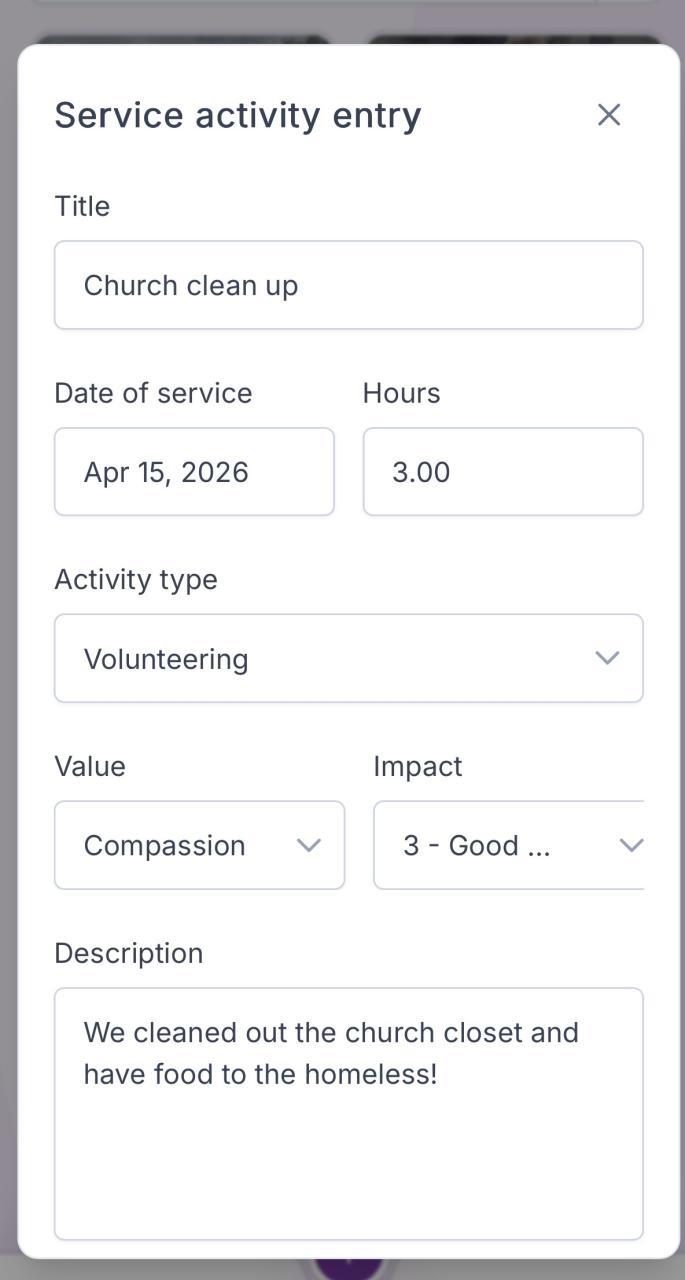Click the "Impact" field label
The height and width of the screenshot is (1280, 685).
tap(417, 766)
